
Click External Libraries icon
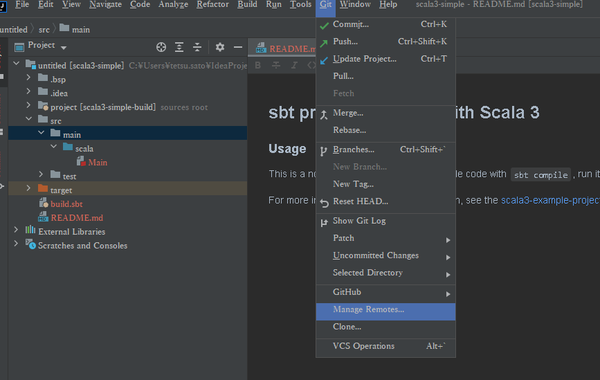tap(30, 230)
